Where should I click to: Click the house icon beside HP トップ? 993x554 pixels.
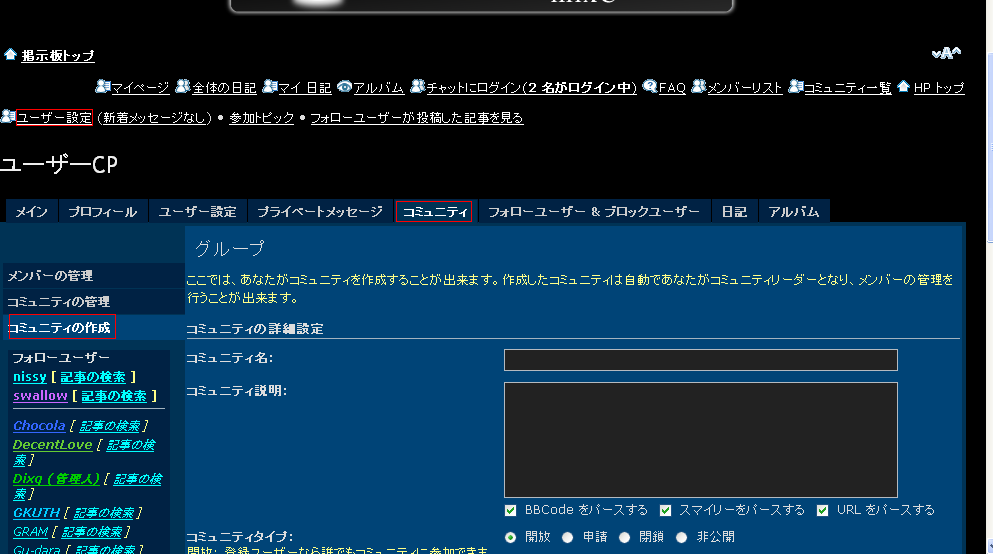click(904, 86)
